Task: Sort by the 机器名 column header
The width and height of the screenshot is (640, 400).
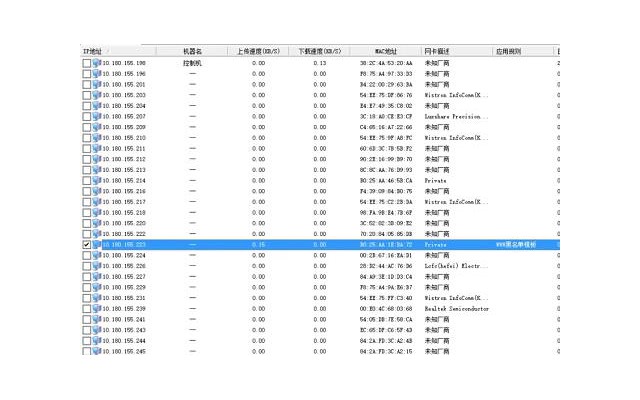Action: click(x=192, y=51)
